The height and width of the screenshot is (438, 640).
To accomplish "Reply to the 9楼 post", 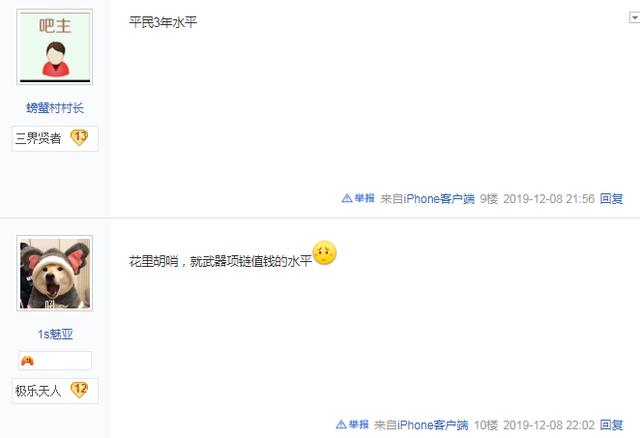I will (611, 199).
